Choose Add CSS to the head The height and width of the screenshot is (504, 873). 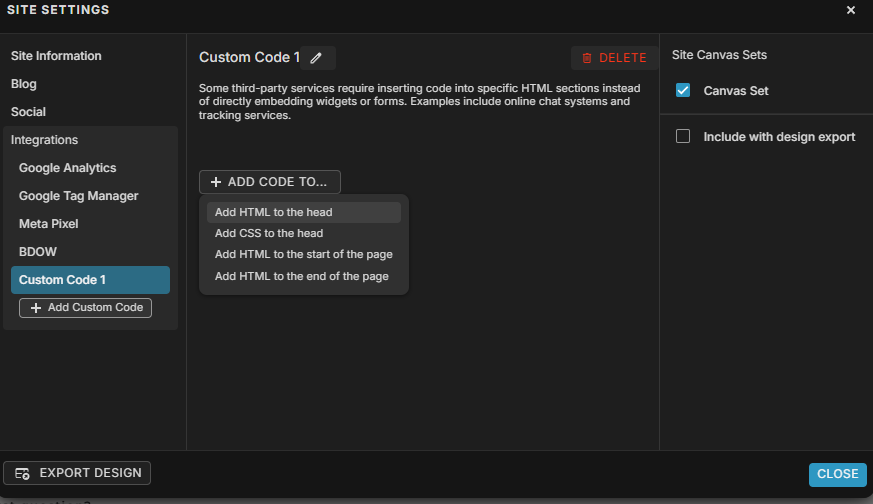(269, 233)
